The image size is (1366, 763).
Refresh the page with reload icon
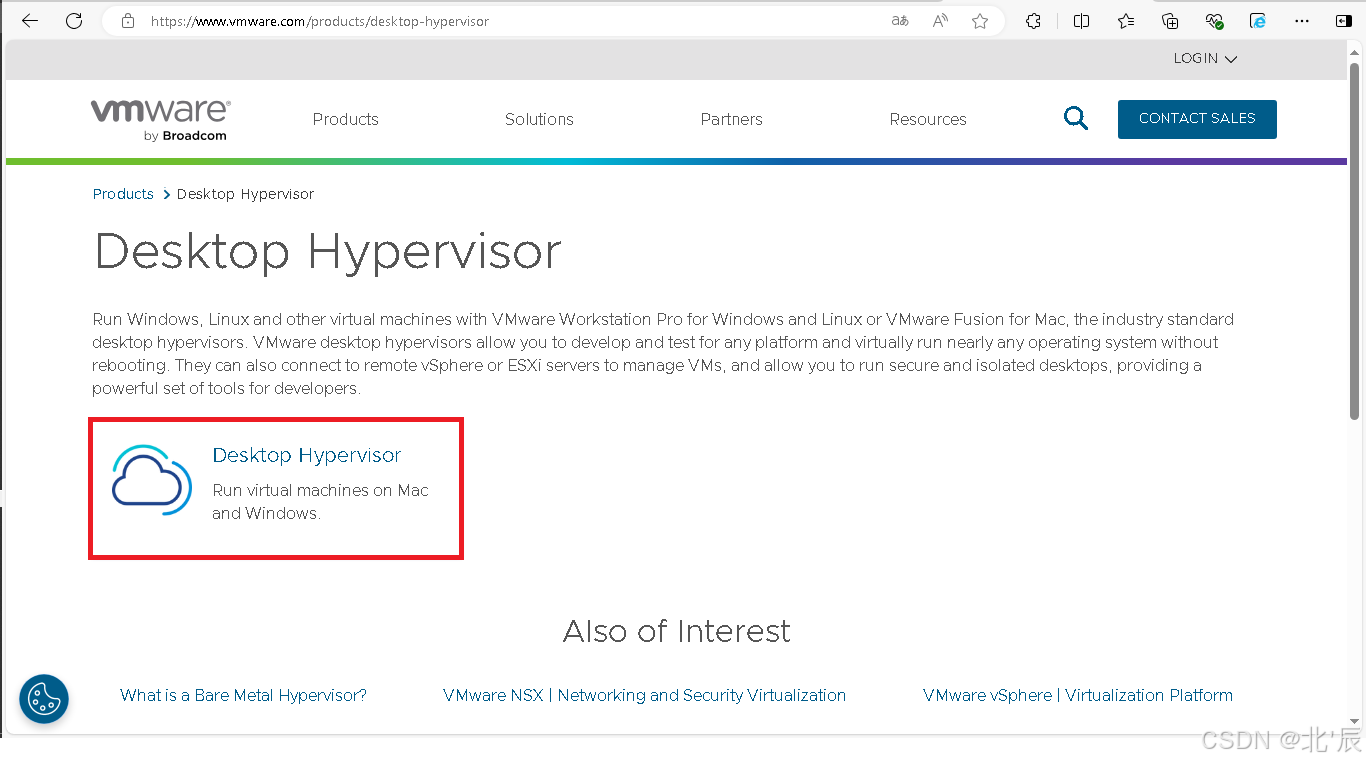(x=74, y=21)
